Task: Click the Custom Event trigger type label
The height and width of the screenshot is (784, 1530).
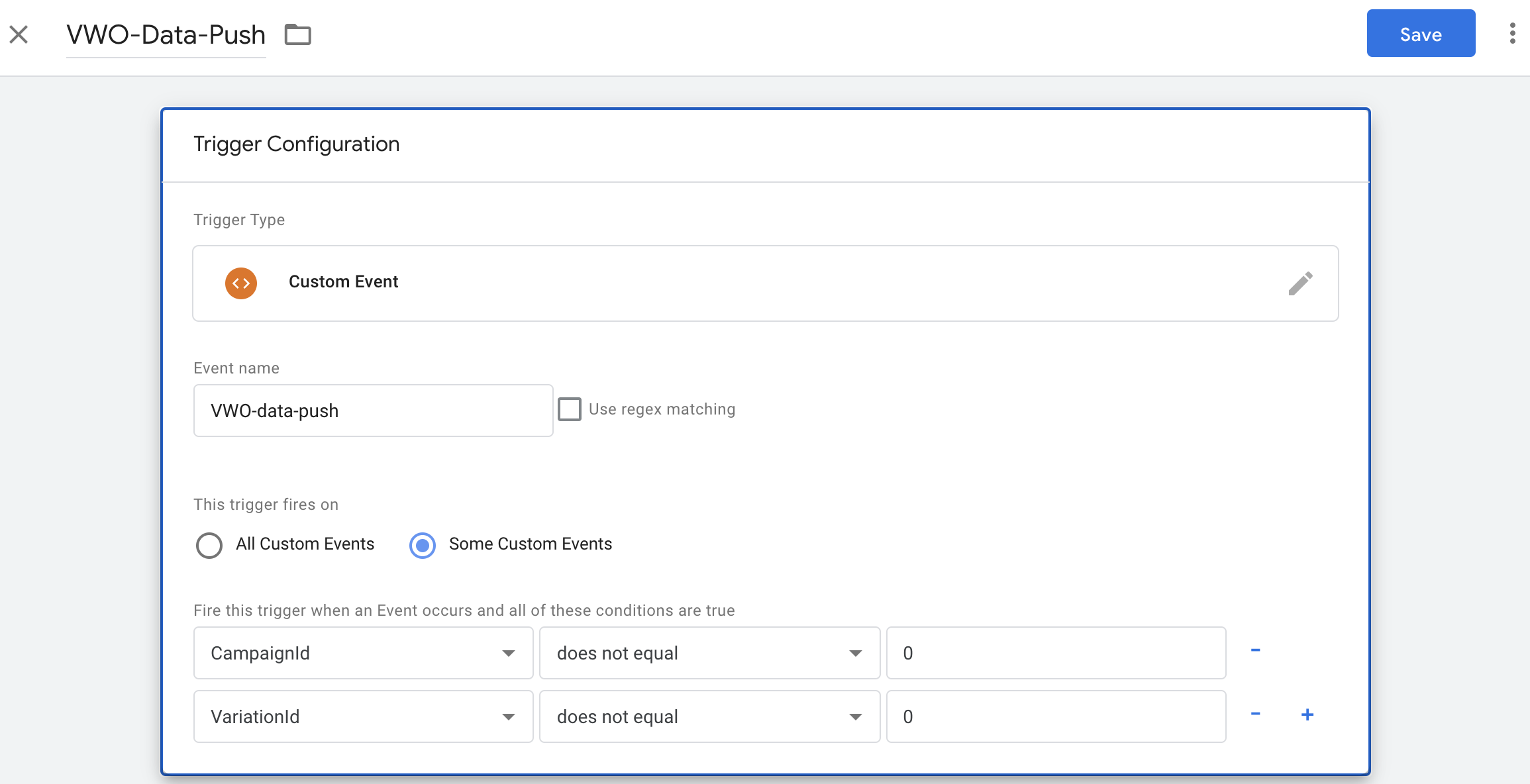Action: coord(343,282)
